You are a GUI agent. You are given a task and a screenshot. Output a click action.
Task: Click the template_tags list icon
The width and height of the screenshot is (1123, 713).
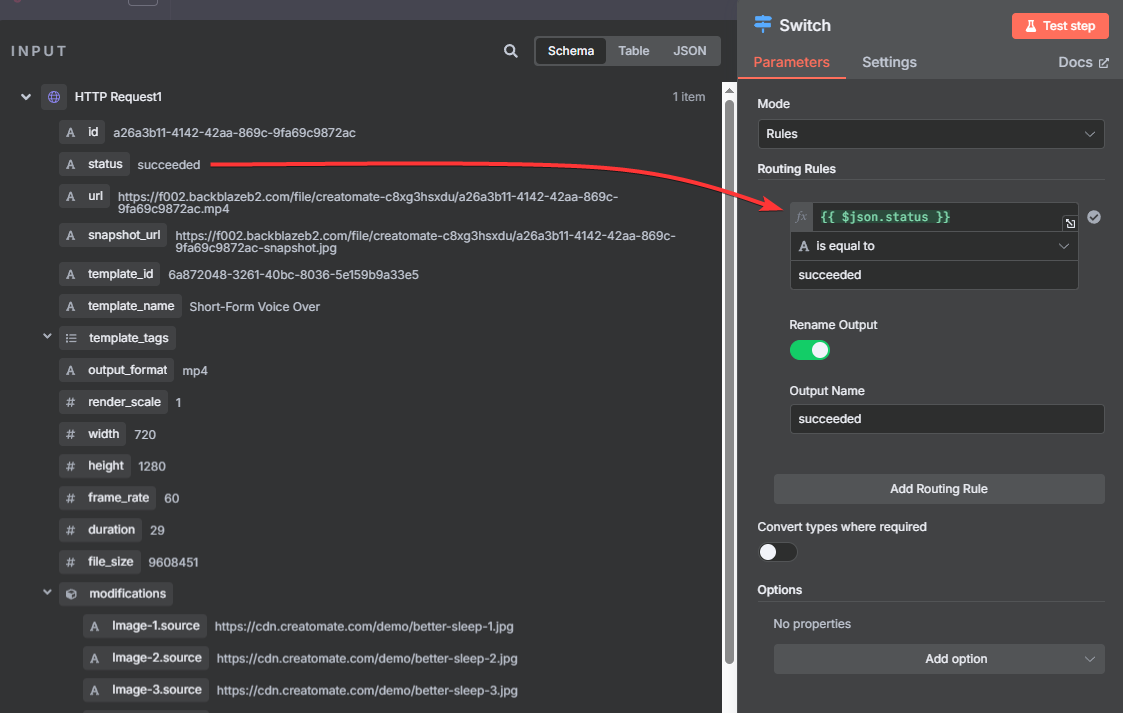71,338
